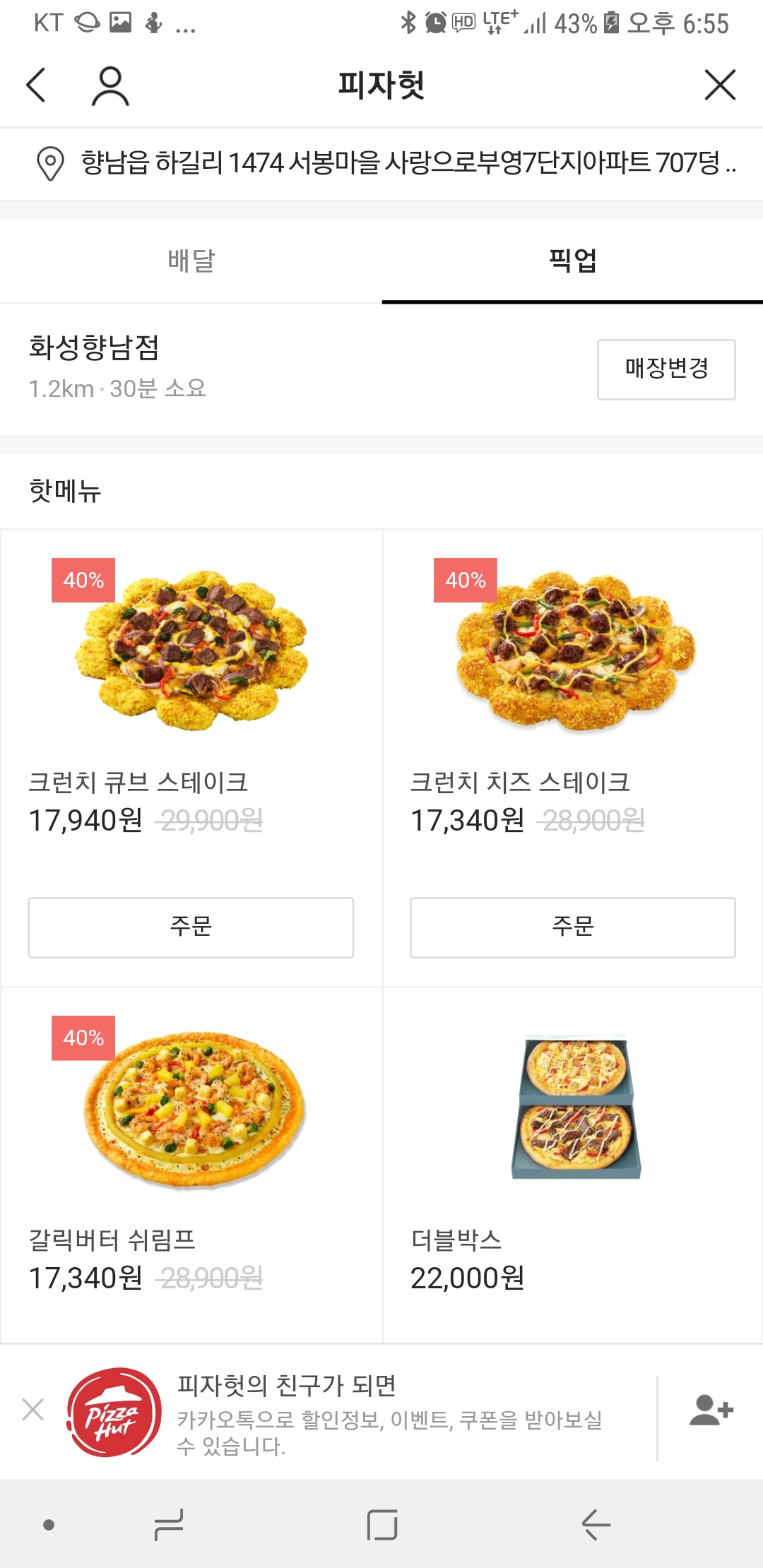Viewport: 763px width, 1568px height.
Task: Tap the add friend icon
Action: (x=711, y=1410)
